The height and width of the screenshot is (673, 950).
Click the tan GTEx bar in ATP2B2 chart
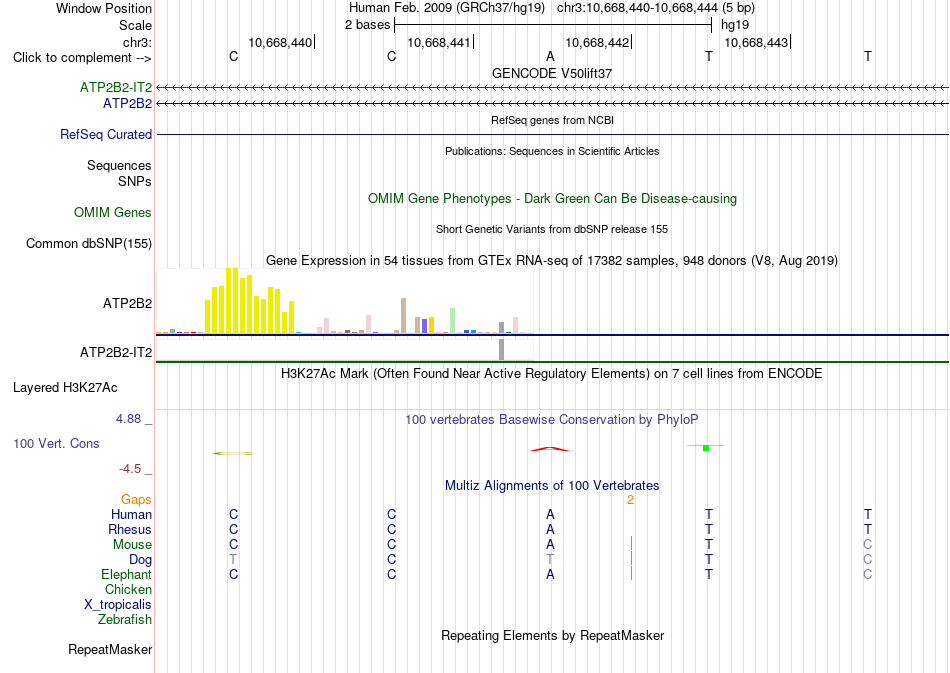coord(404,316)
